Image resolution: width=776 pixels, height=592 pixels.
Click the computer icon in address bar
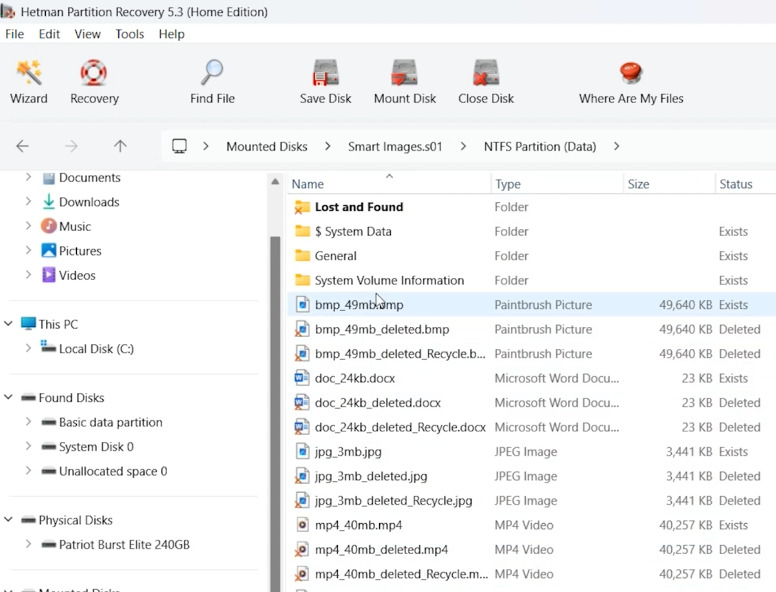point(179,146)
